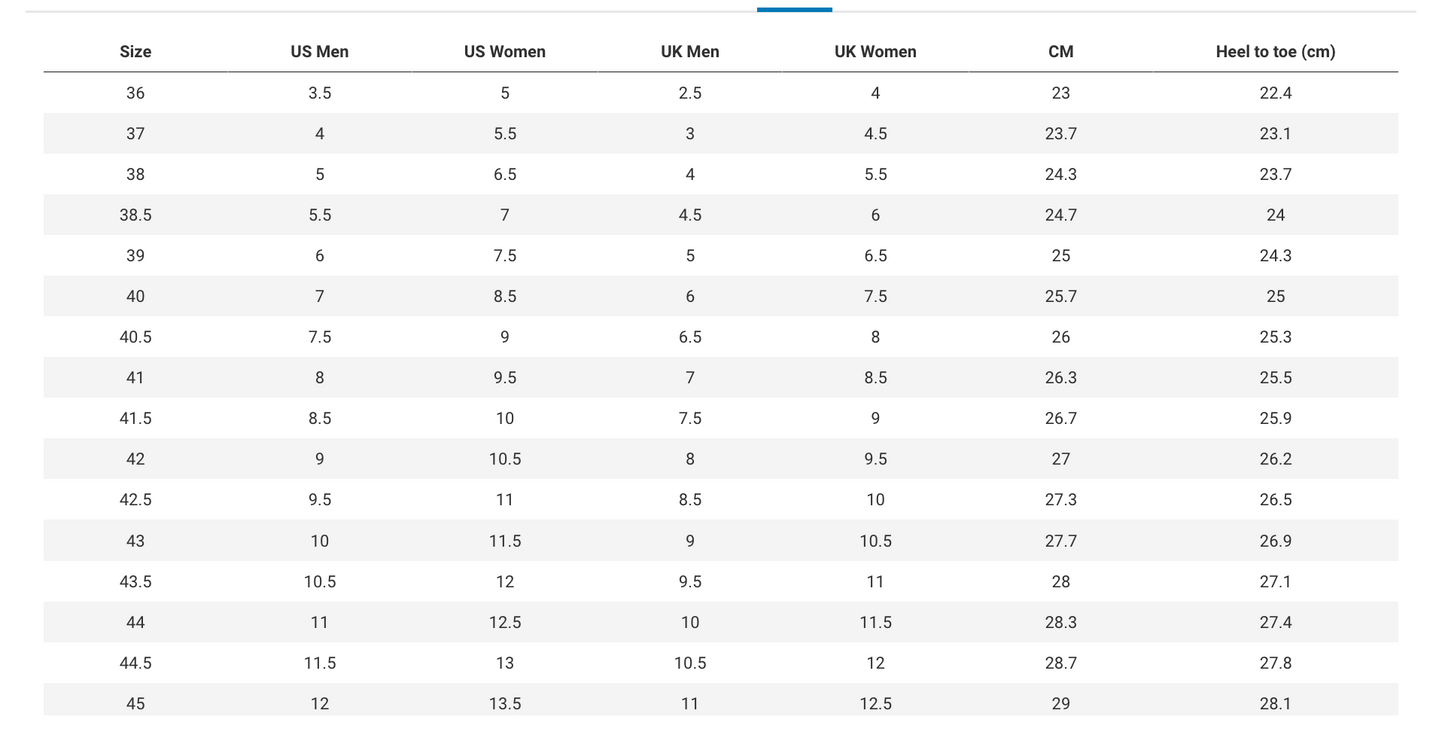Click the Heel to toe (cm) header
The height and width of the screenshot is (750, 1445).
1275,52
